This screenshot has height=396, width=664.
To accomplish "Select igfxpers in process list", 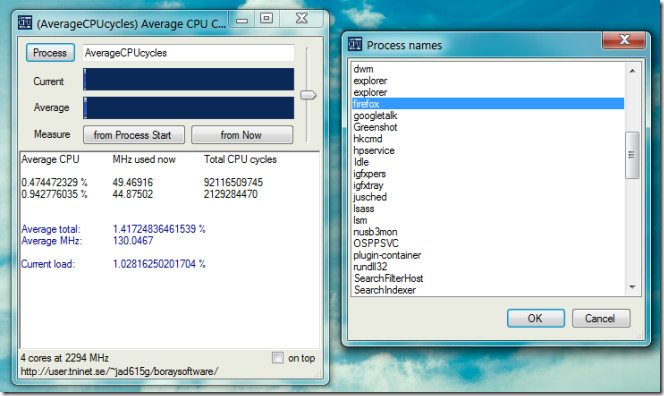I will pyautogui.click(x=488, y=174).
